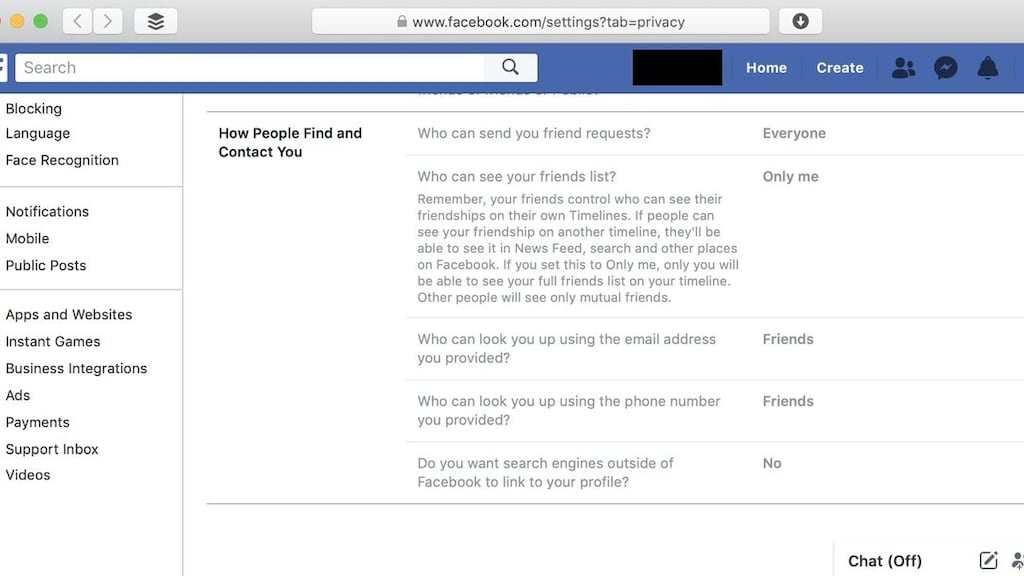Open the Ads settings section
Image resolution: width=1024 pixels, height=576 pixels.
[x=18, y=395]
